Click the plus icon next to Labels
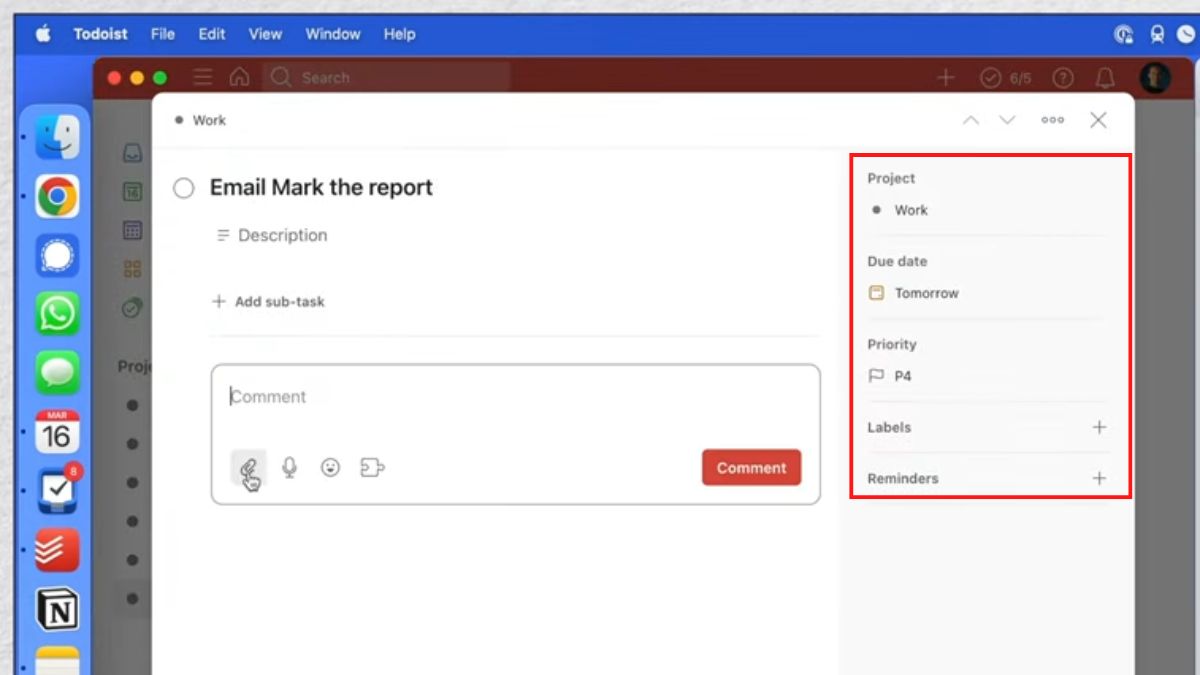Image resolution: width=1200 pixels, height=675 pixels. (x=1099, y=427)
